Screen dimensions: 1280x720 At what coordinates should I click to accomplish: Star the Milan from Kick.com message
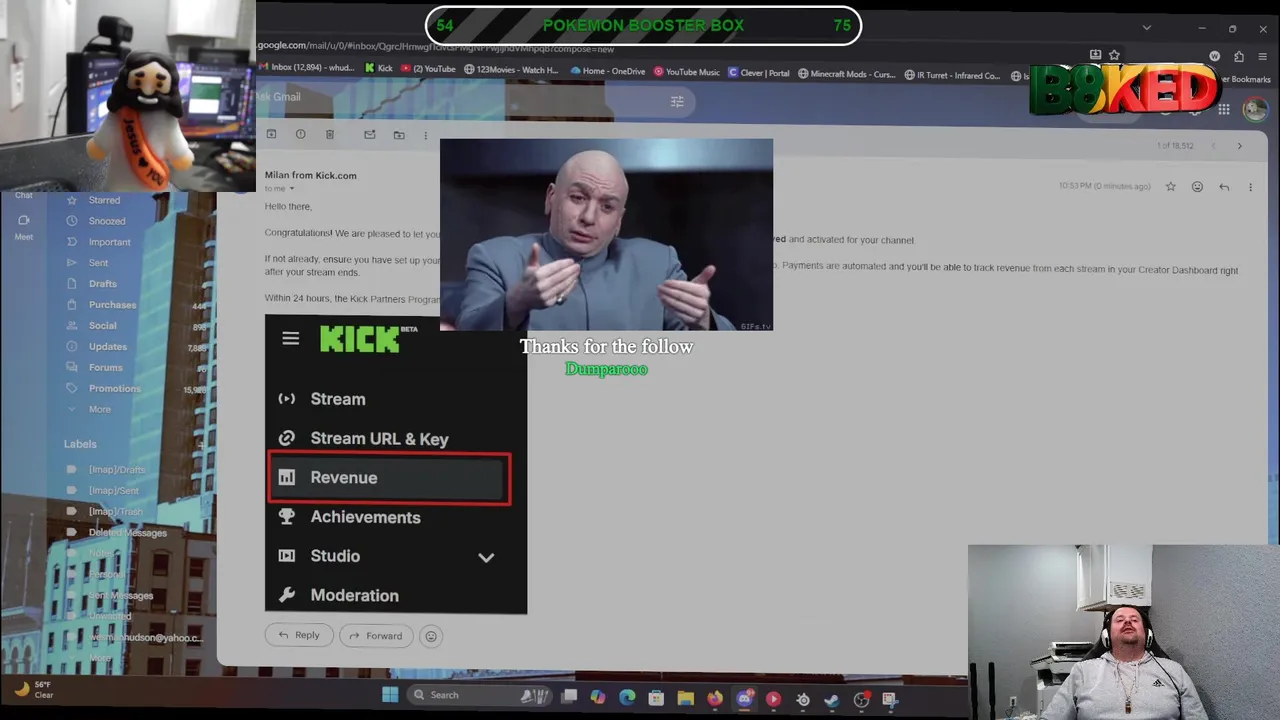click(1171, 187)
